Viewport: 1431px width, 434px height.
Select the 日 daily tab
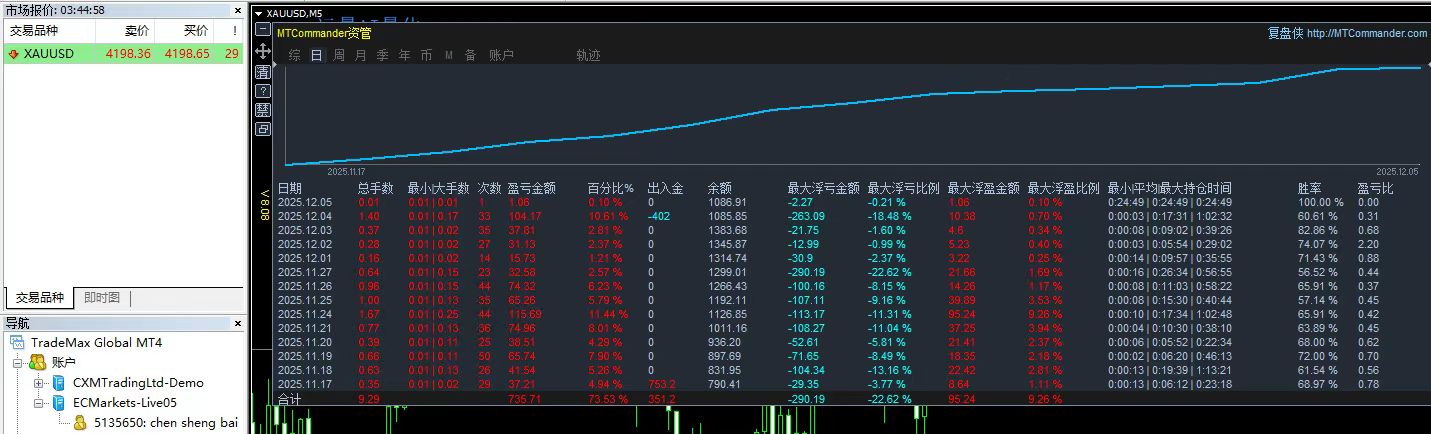[317, 56]
